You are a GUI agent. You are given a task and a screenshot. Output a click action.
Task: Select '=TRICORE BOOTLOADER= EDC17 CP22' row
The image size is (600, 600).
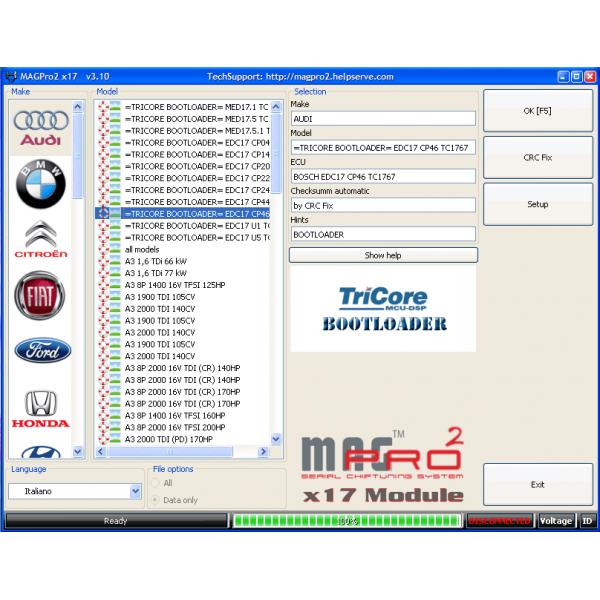point(196,178)
